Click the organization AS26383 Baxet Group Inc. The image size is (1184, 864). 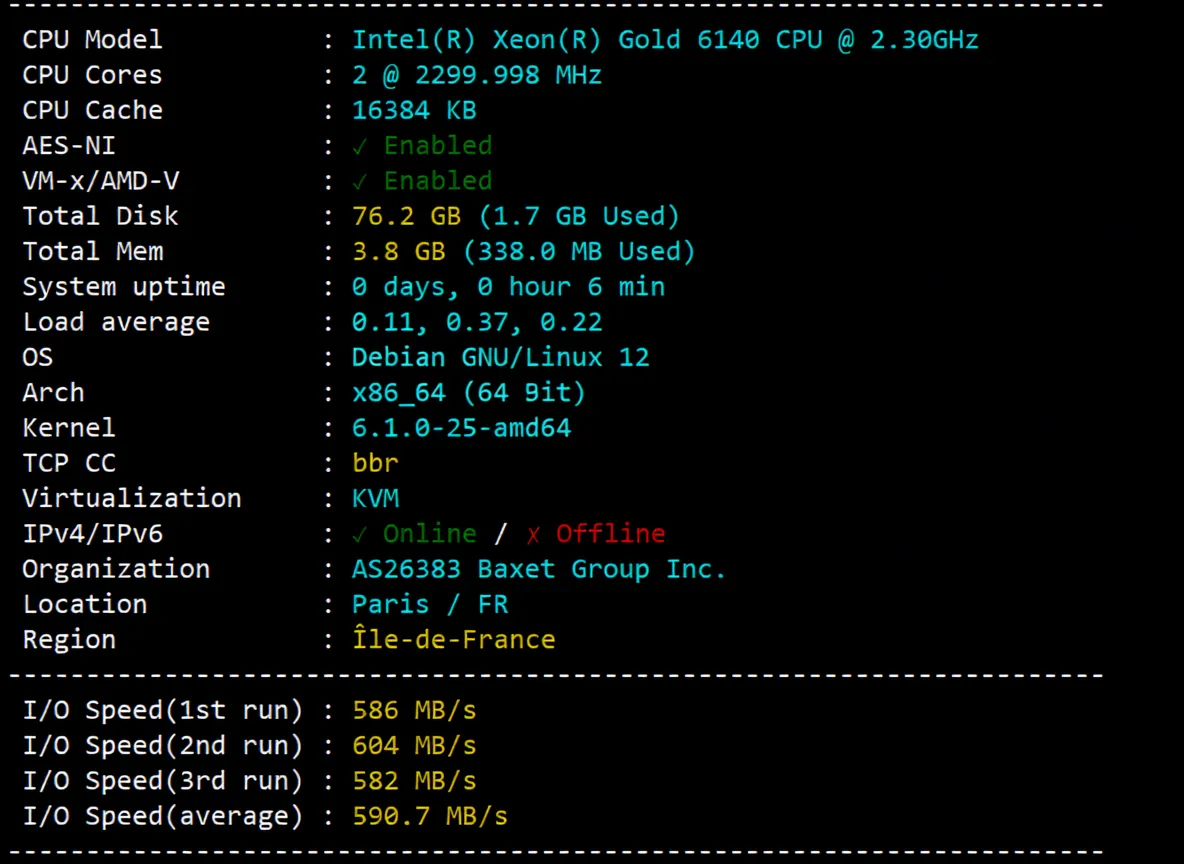[x=539, y=569]
